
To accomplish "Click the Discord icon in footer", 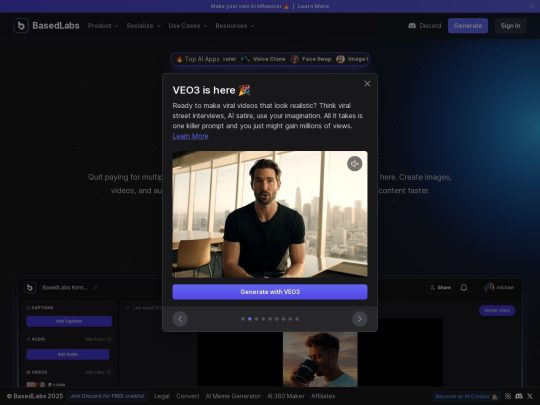I will coord(519,396).
